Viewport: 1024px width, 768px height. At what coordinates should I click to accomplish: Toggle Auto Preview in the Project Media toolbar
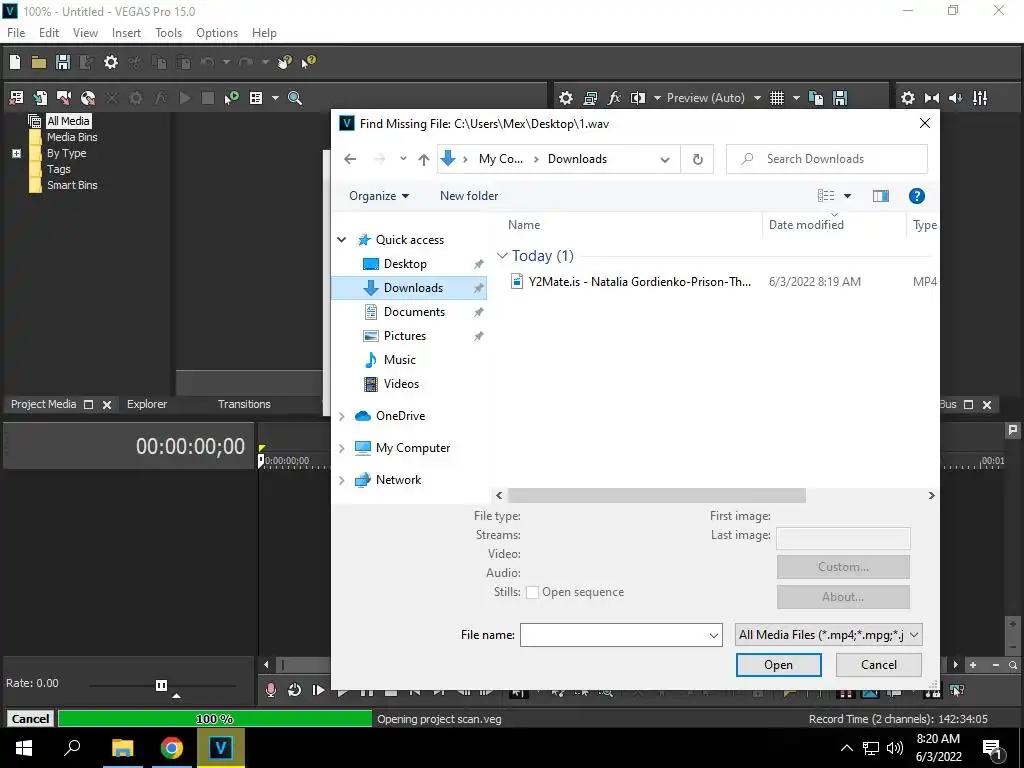point(231,98)
